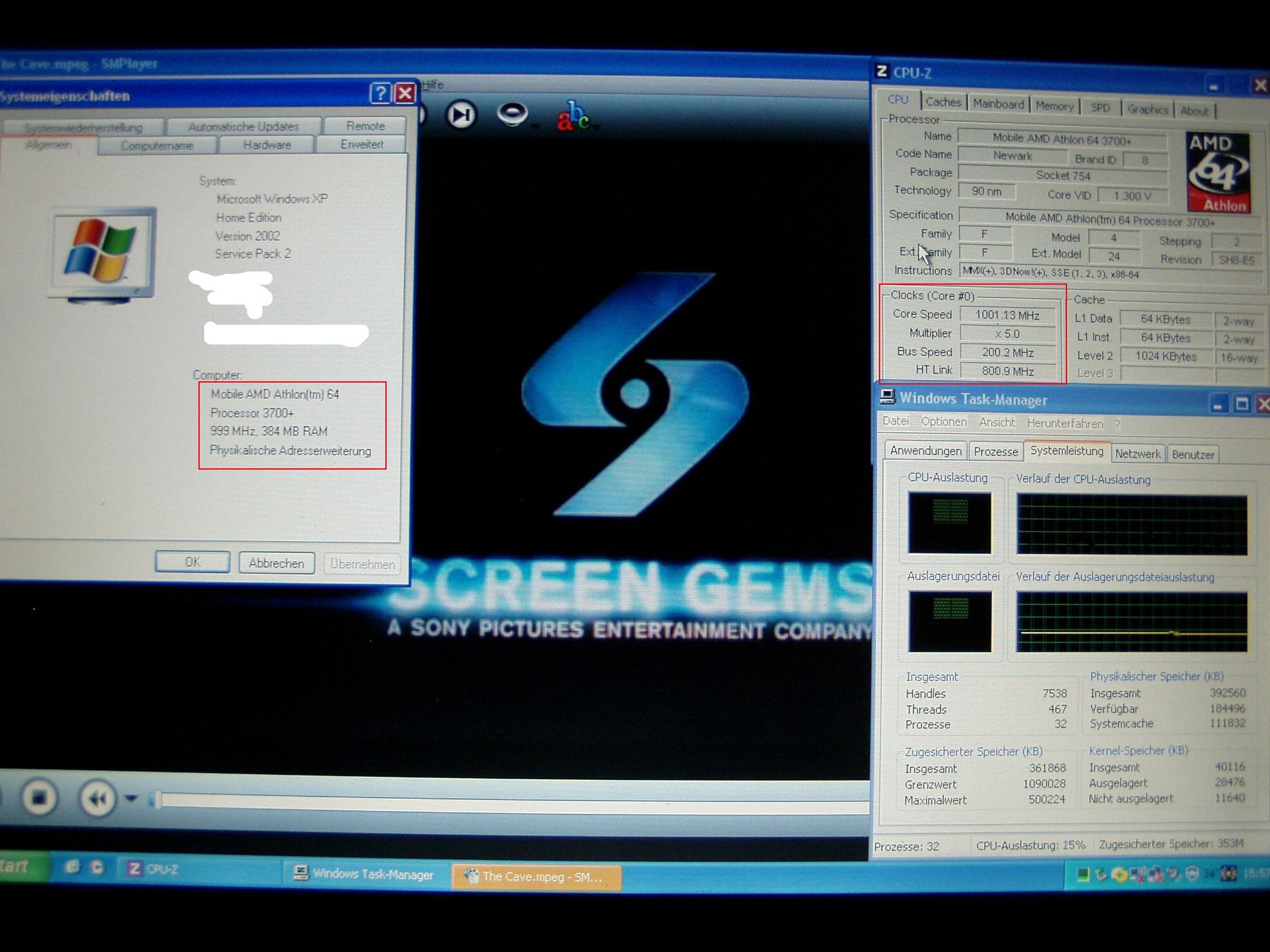Click Abbrechen button

[x=277, y=563]
